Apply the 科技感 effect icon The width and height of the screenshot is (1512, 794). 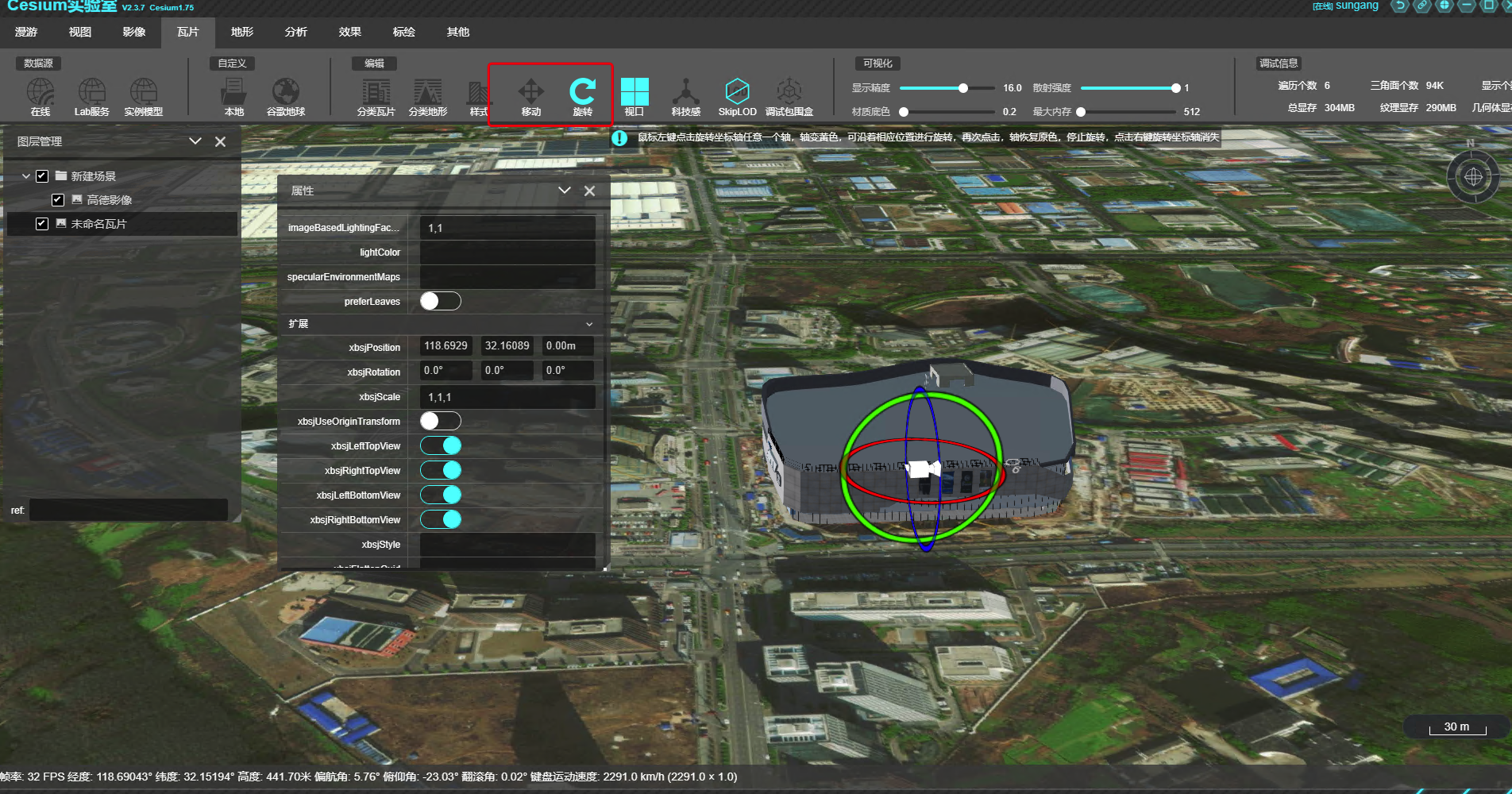pyautogui.click(x=685, y=96)
